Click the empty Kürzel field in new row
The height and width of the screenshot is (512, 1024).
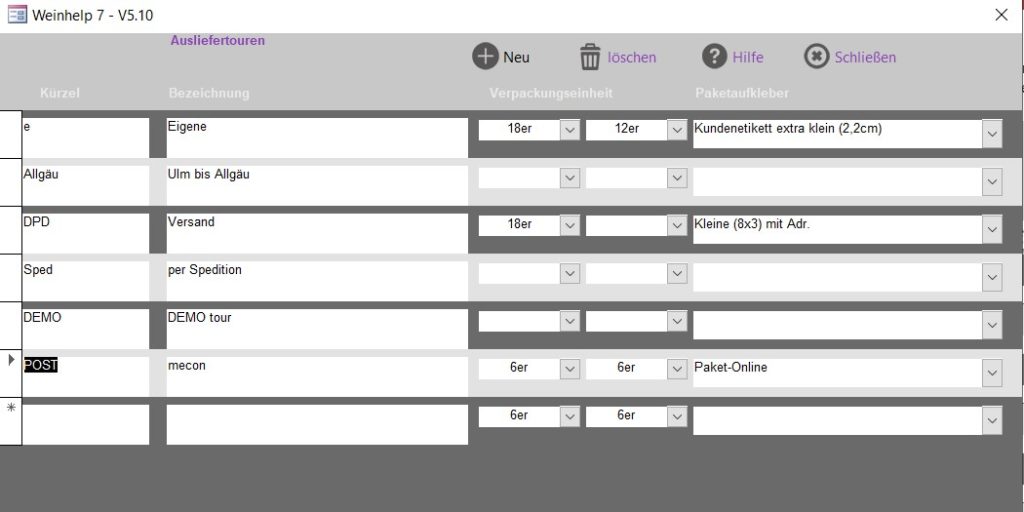click(x=85, y=424)
